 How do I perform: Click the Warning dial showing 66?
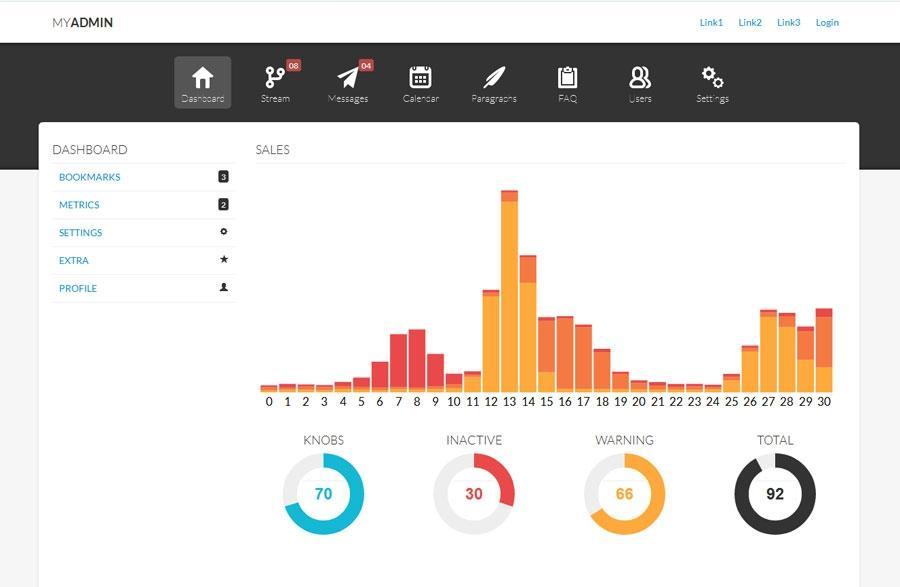coord(624,494)
